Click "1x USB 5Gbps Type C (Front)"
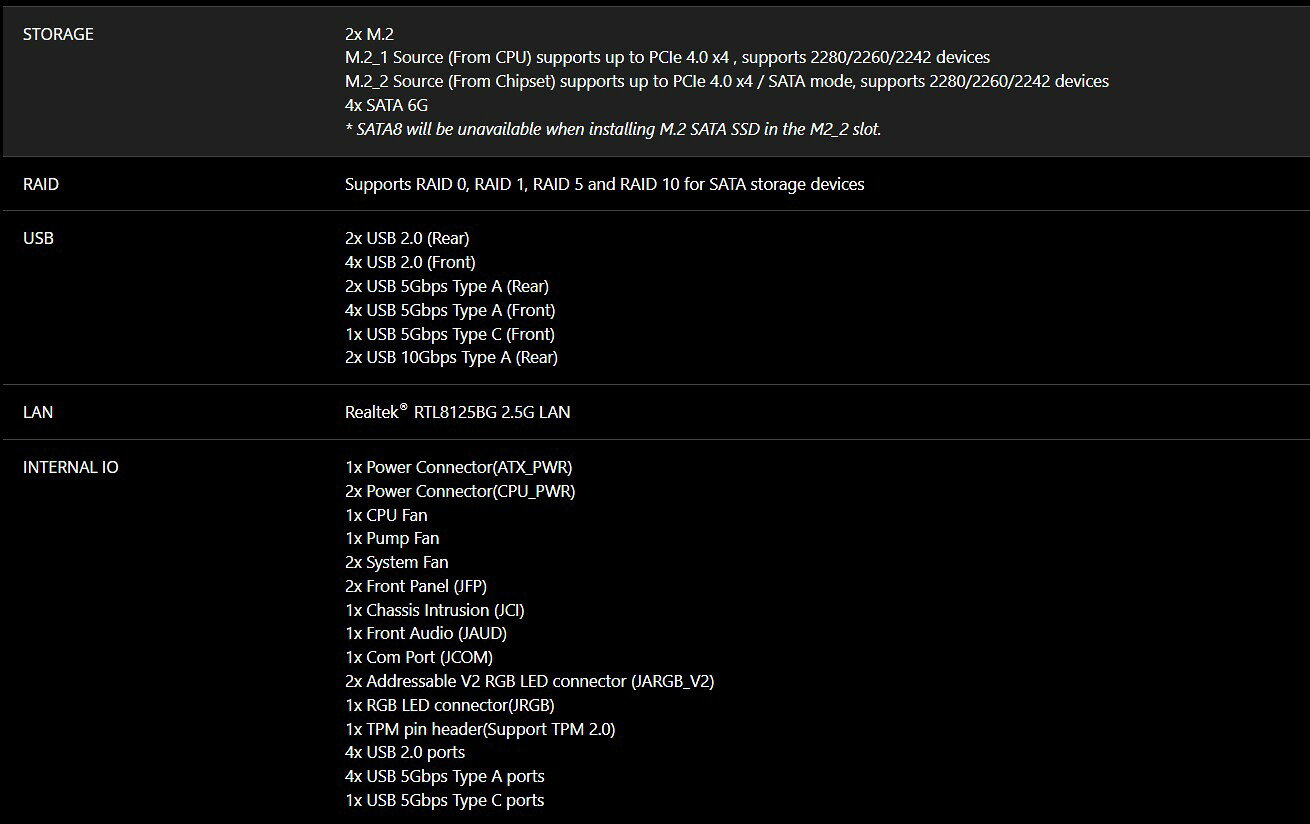The height and width of the screenshot is (824, 1310). 450,335
